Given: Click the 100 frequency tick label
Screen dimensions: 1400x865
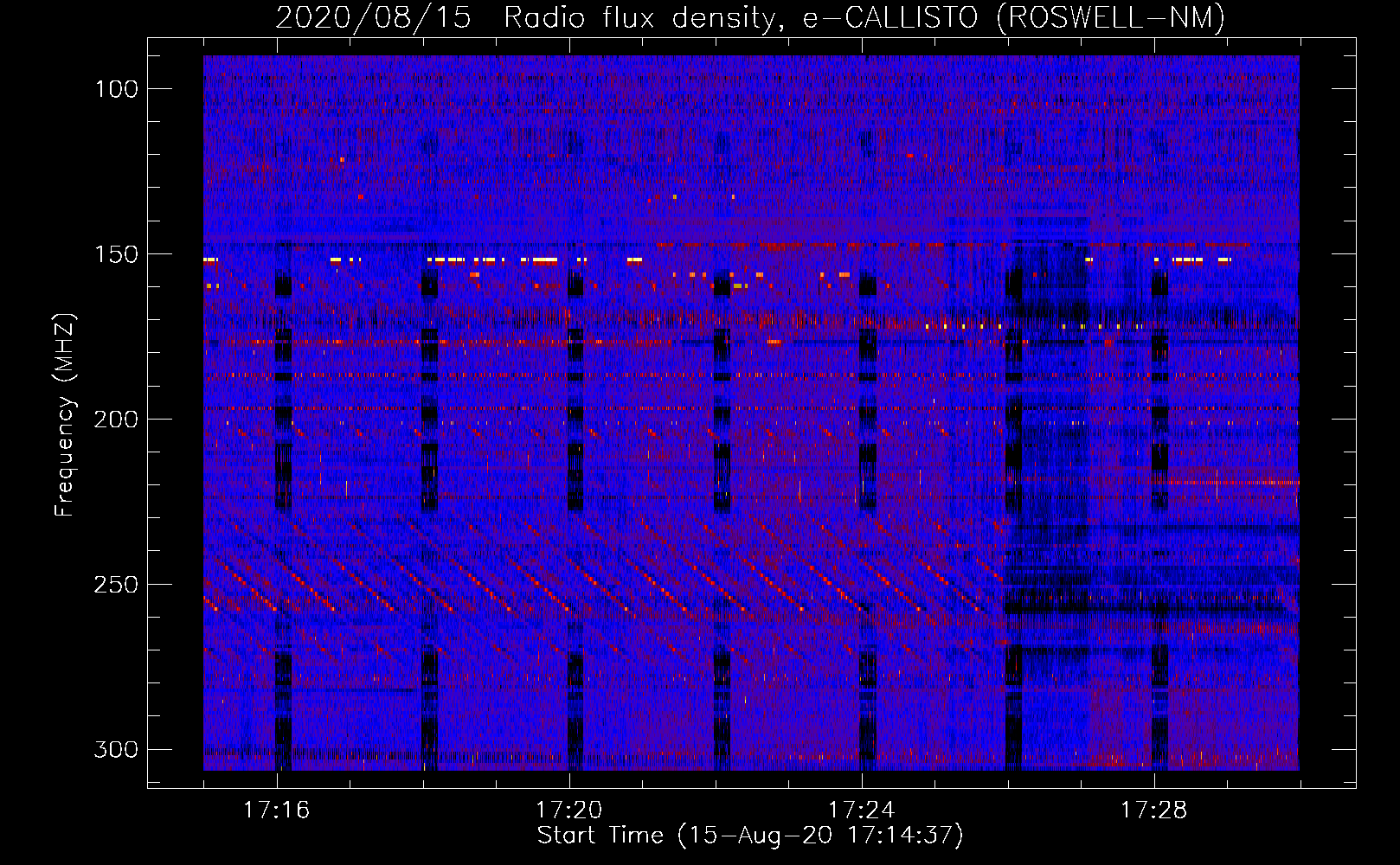Looking at the screenshot, I should coord(116,89).
